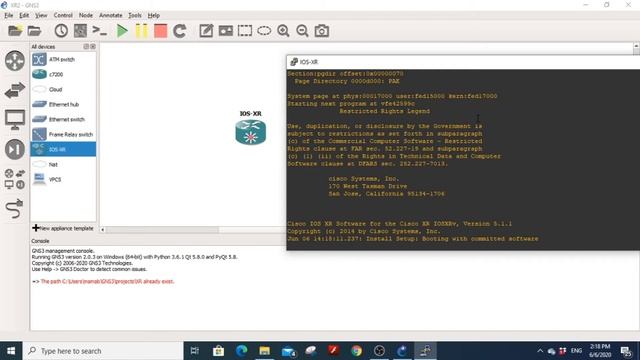
Task: Open File Explorer from the taskbar
Action: tap(264, 351)
